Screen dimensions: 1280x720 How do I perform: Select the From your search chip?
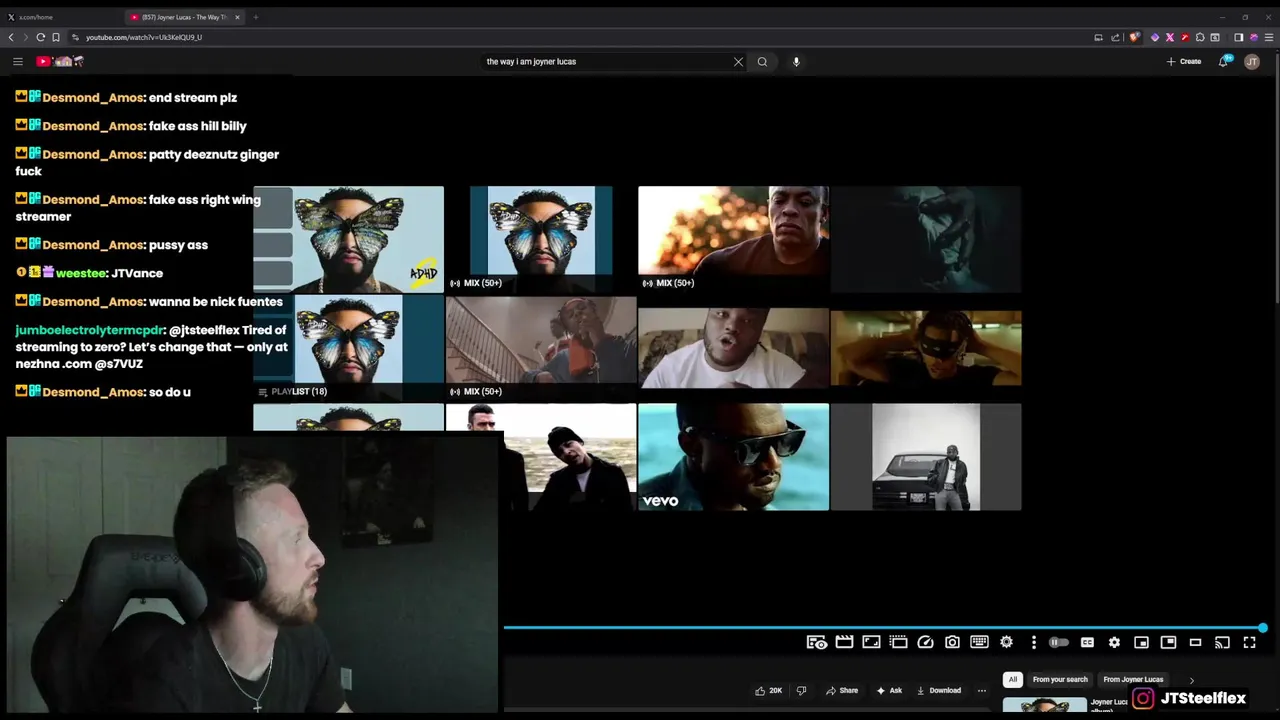point(1059,680)
